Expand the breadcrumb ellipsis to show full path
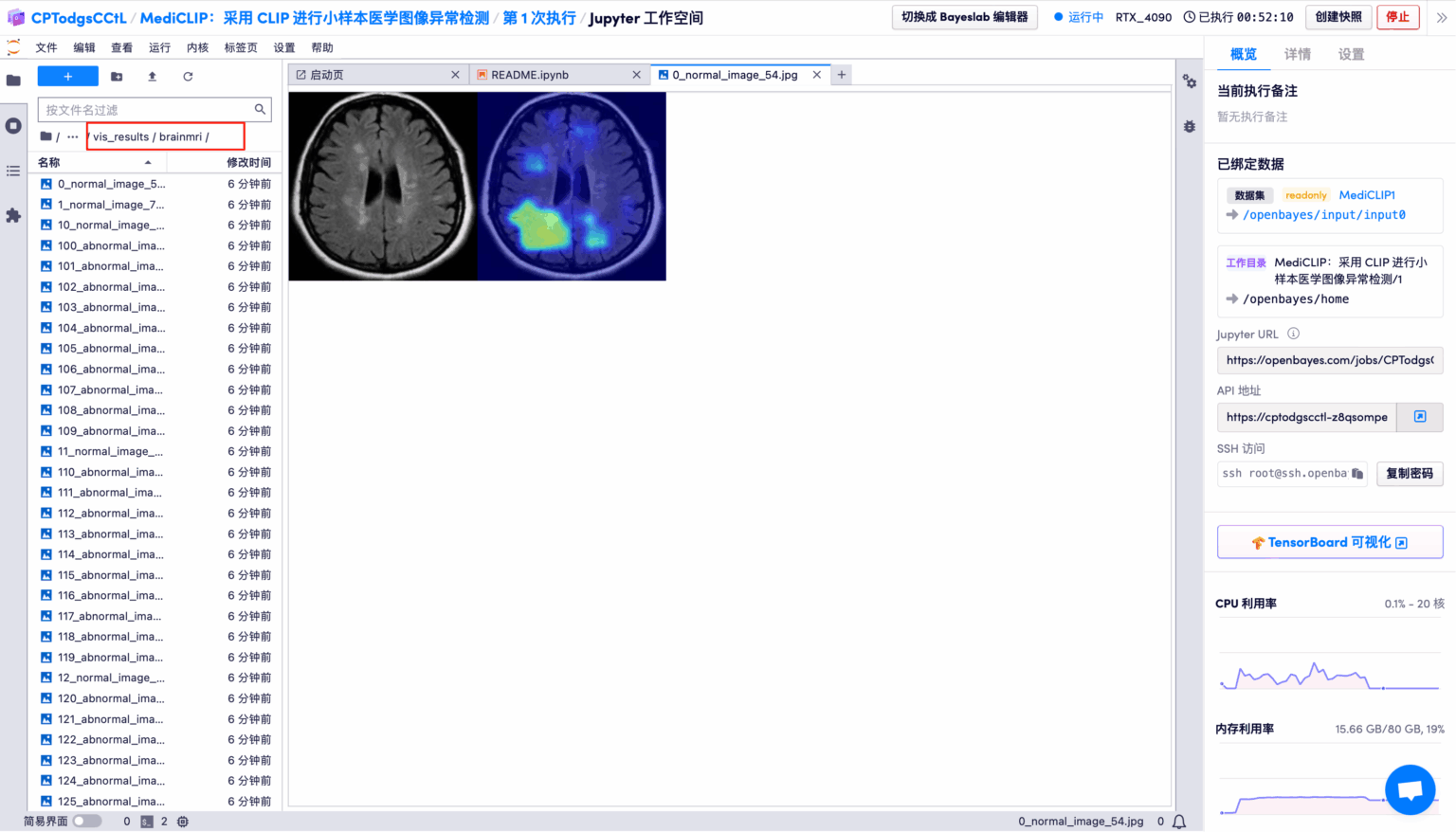 (72, 136)
